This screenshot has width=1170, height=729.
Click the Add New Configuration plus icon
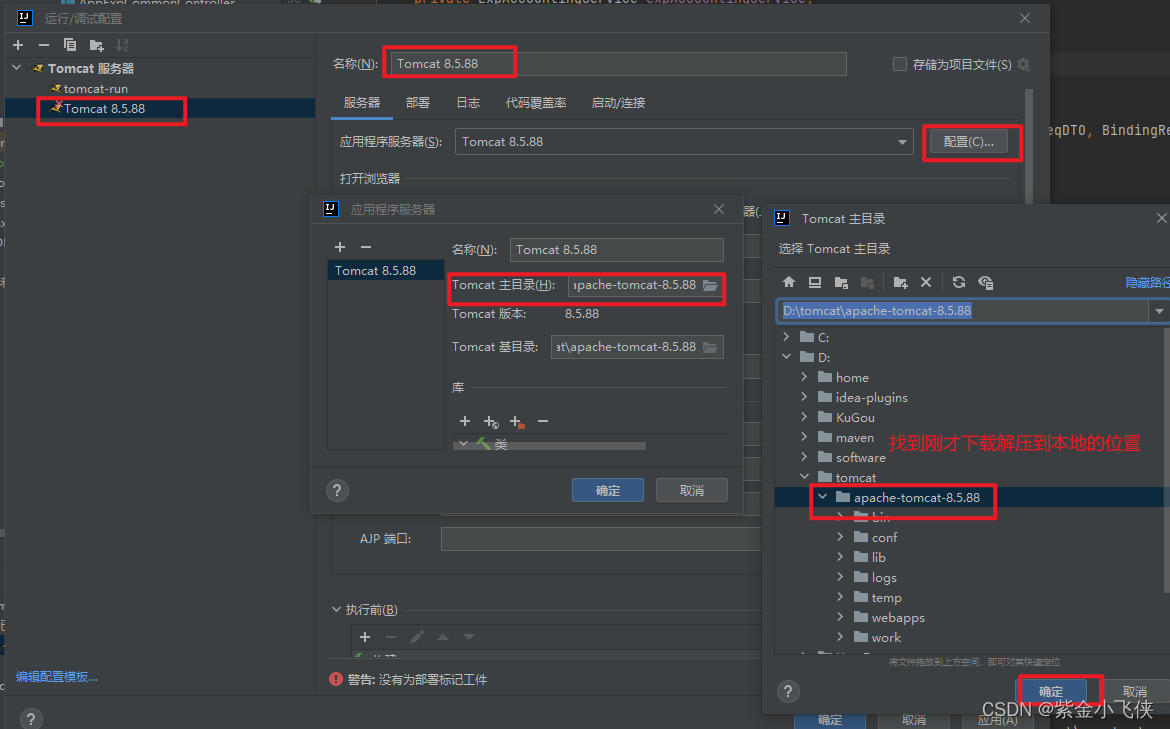click(x=18, y=46)
